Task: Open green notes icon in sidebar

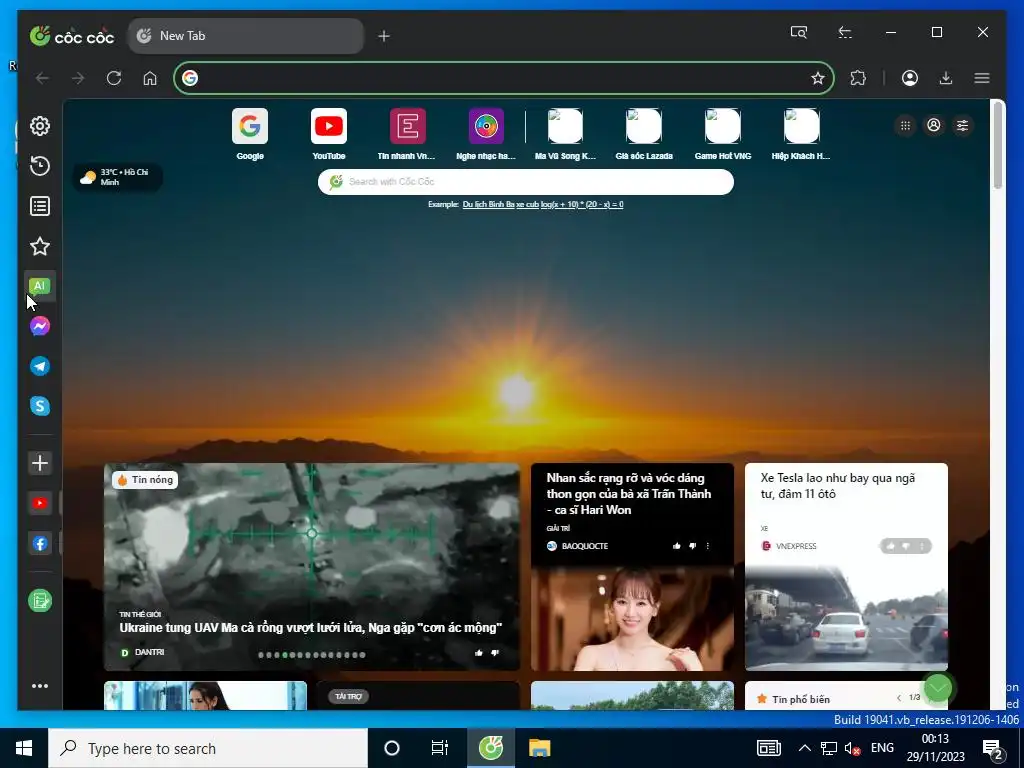Action: pos(40,601)
